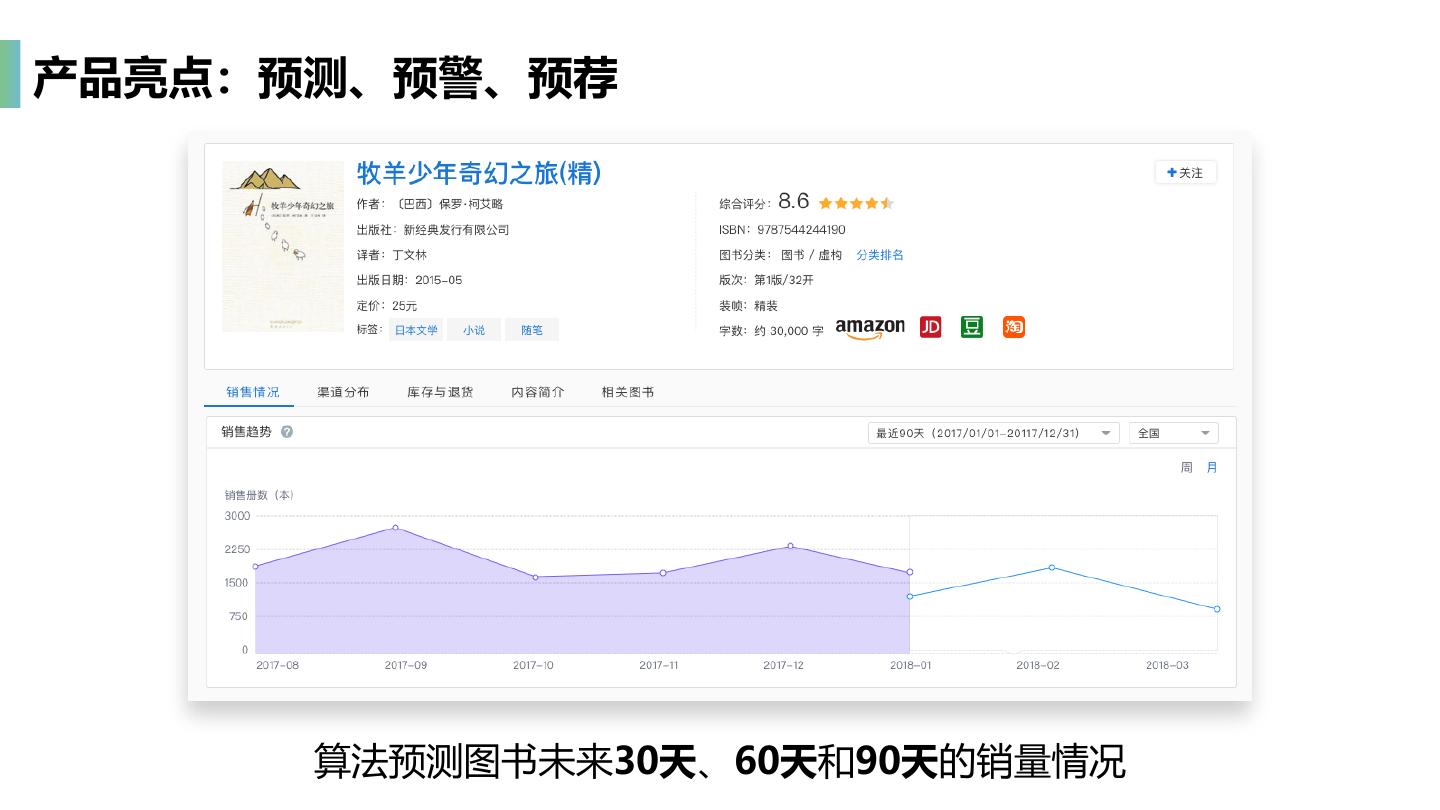Screen dimensions: 1440x810
Task: Open the 相关图书 tab
Action: [x=627, y=392]
